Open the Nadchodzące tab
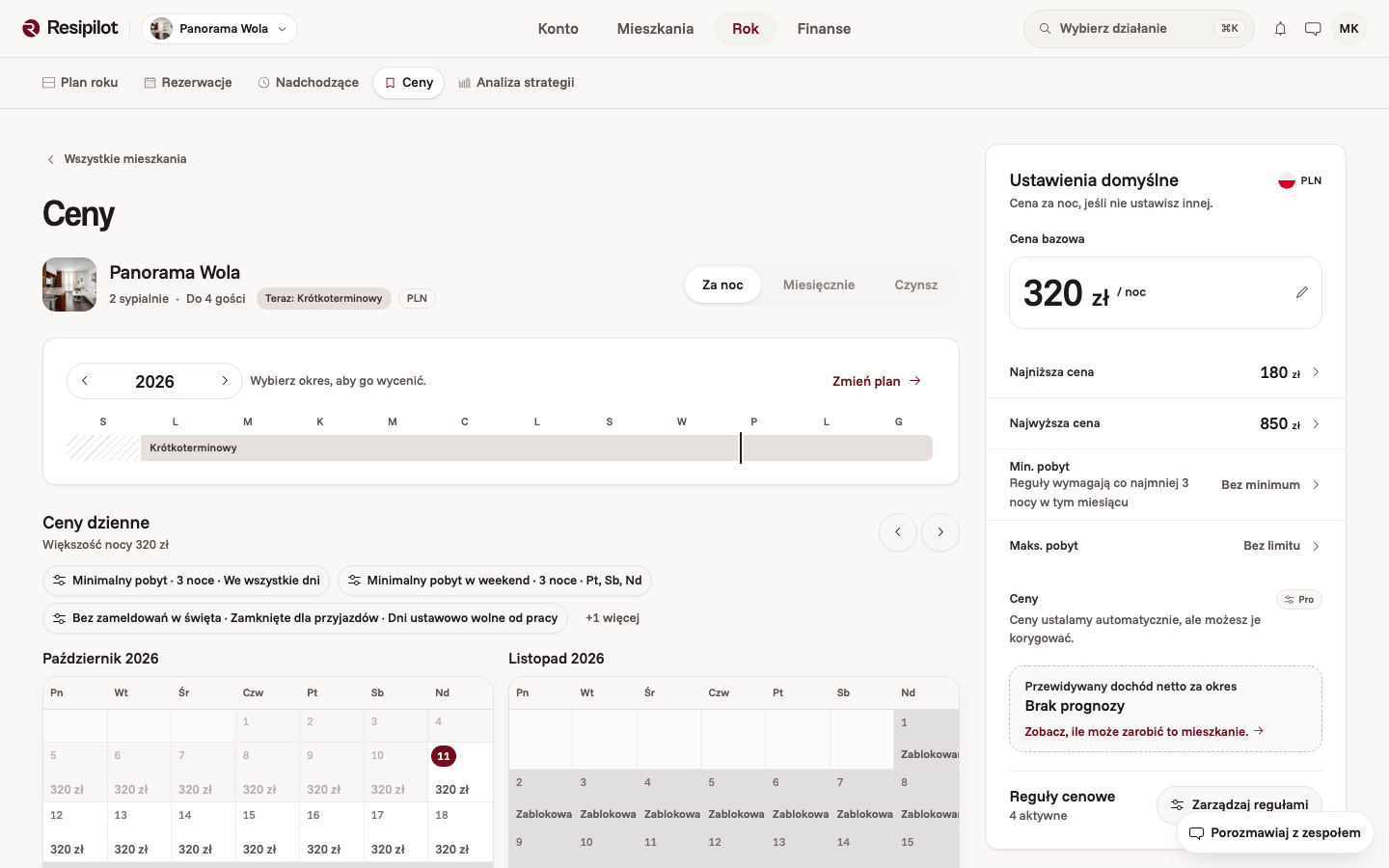1389x868 pixels. click(x=309, y=83)
